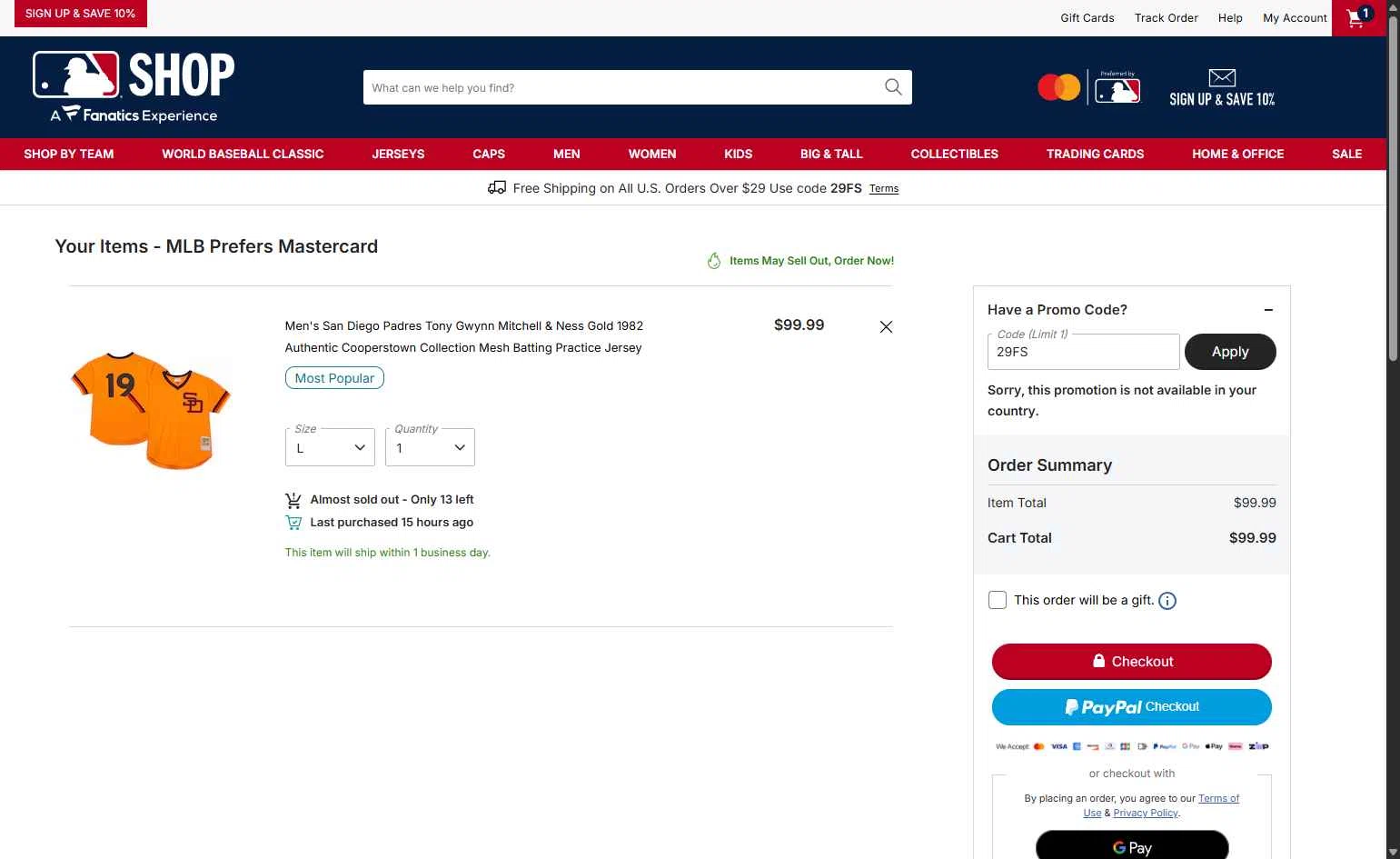Open Privacy Policy link
The width and height of the screenshot is (1400, 859).
1146,814
